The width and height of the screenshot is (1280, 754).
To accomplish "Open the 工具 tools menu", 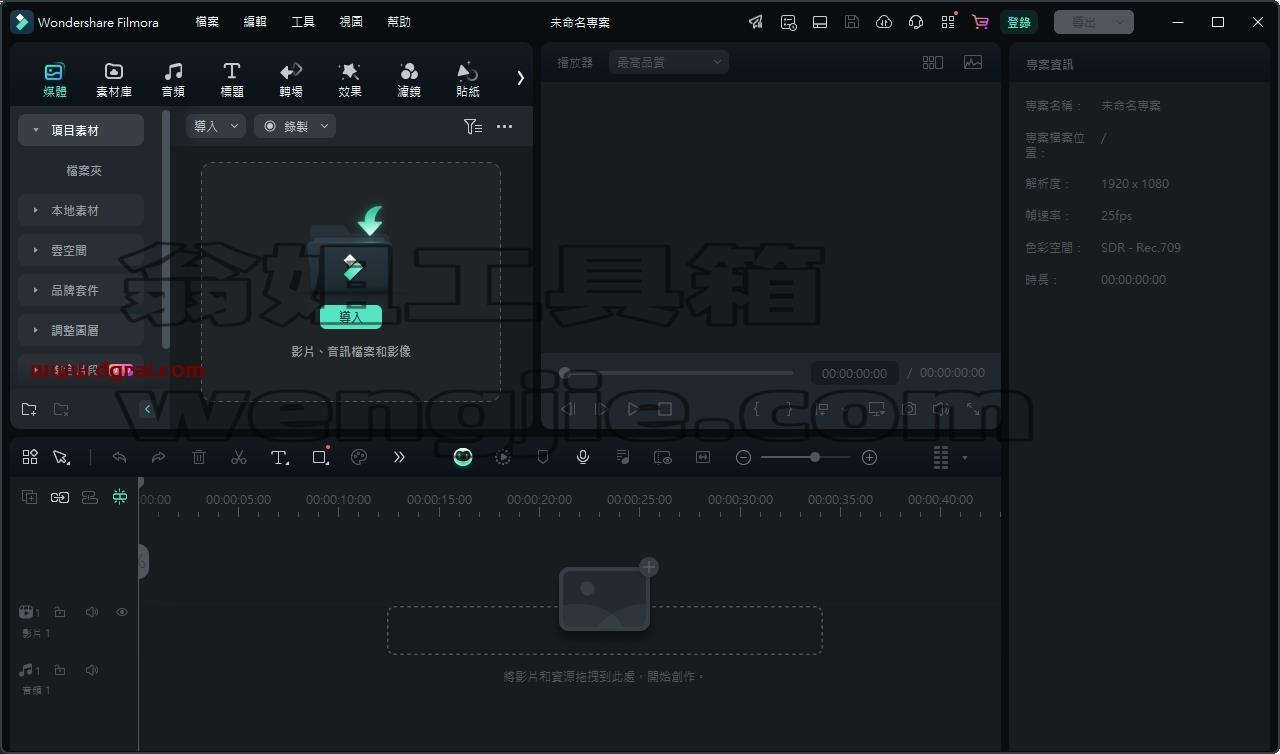I will pos(303,22).
